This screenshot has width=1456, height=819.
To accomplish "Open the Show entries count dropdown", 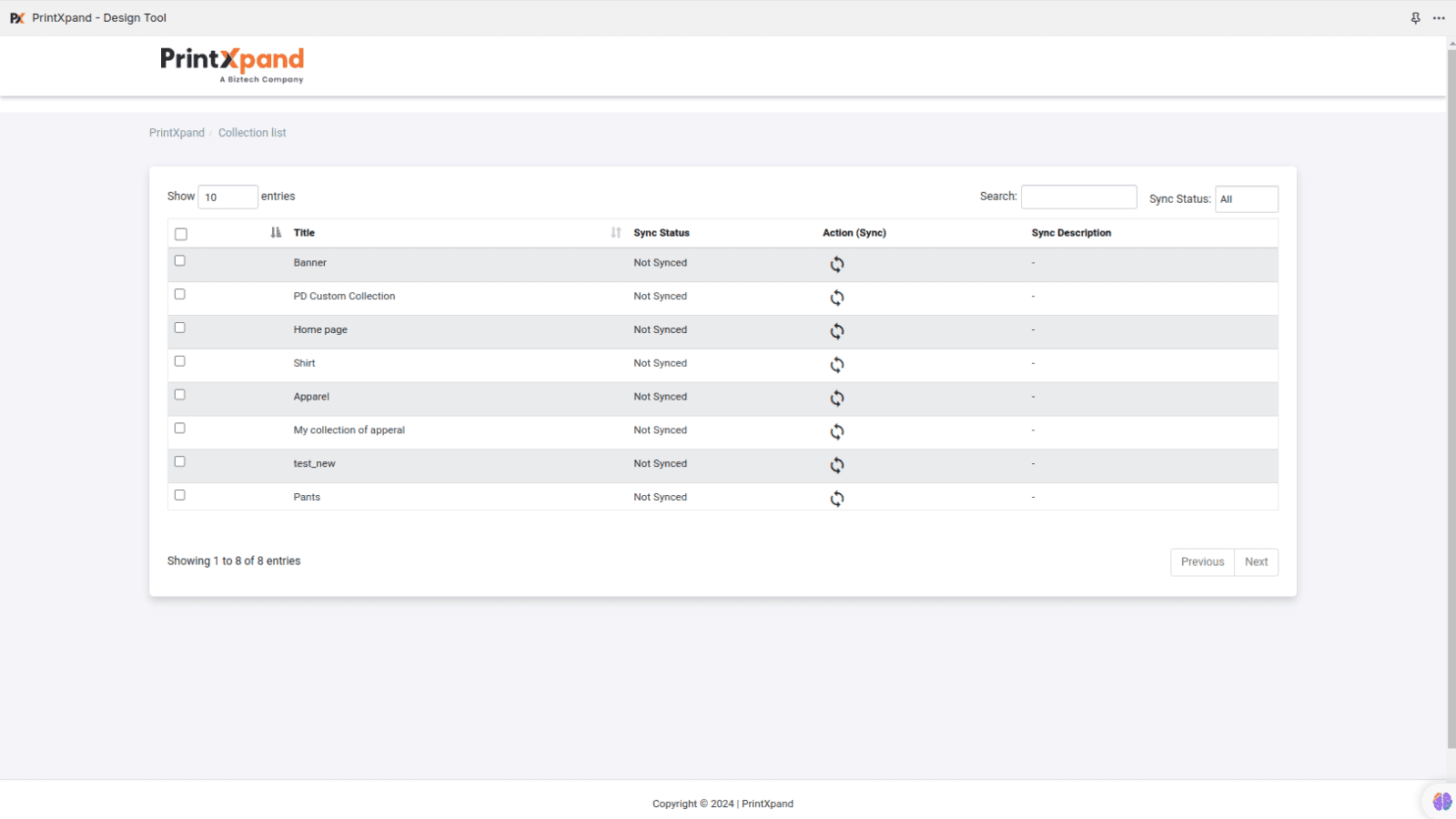I will pyautogui.click(x=227, y=197).
